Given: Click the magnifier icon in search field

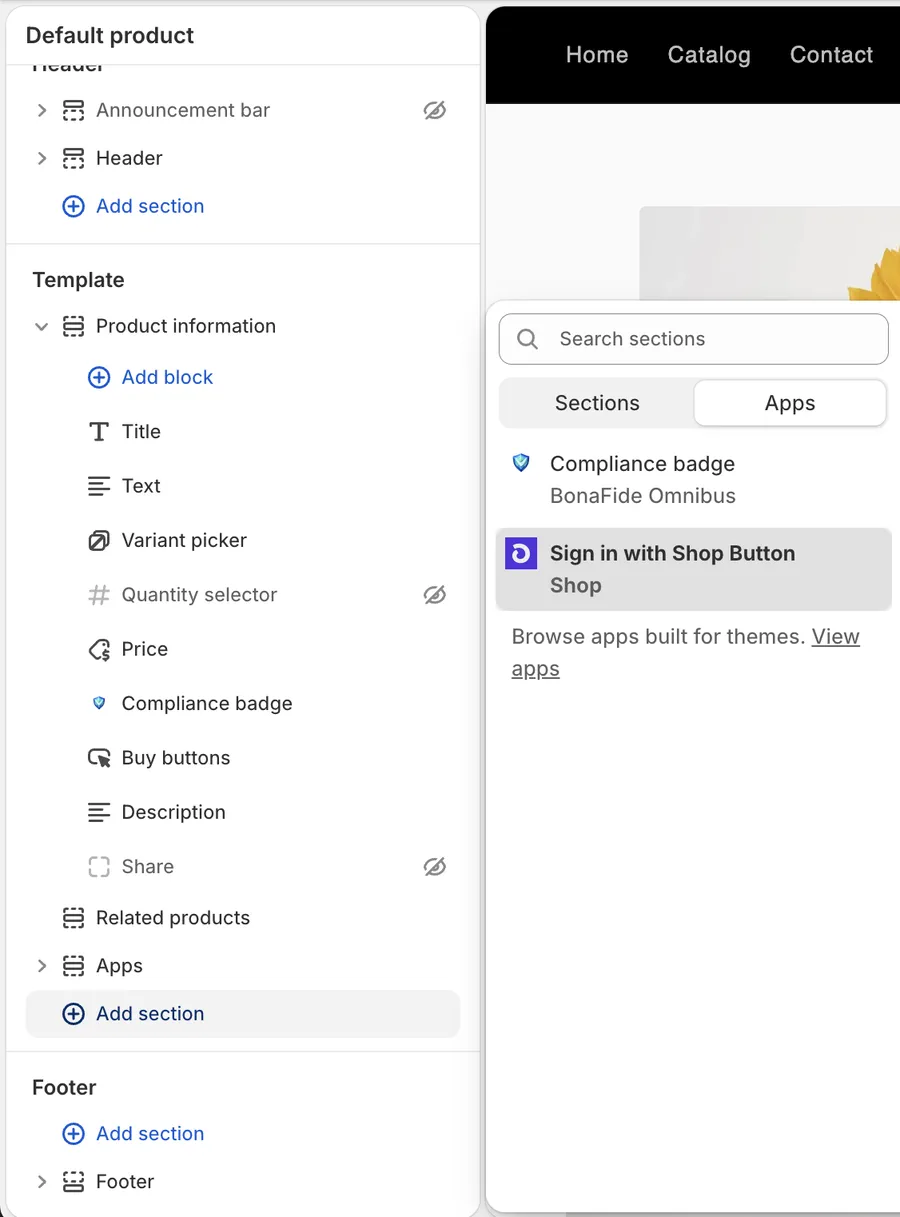Looking at the screenshot, I should click(528, 339).
